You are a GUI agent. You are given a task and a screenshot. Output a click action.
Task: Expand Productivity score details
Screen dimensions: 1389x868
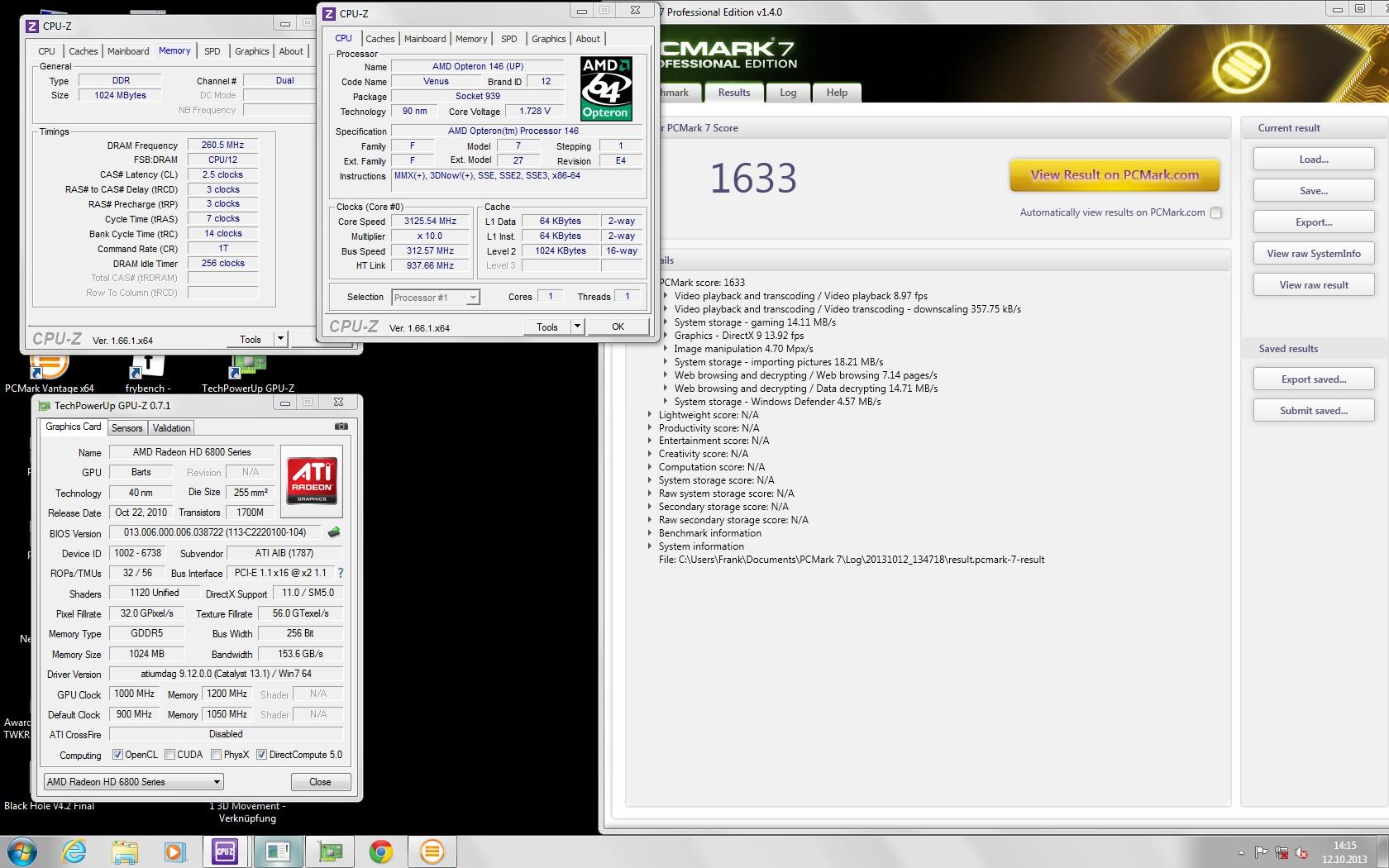coord(651,428)
